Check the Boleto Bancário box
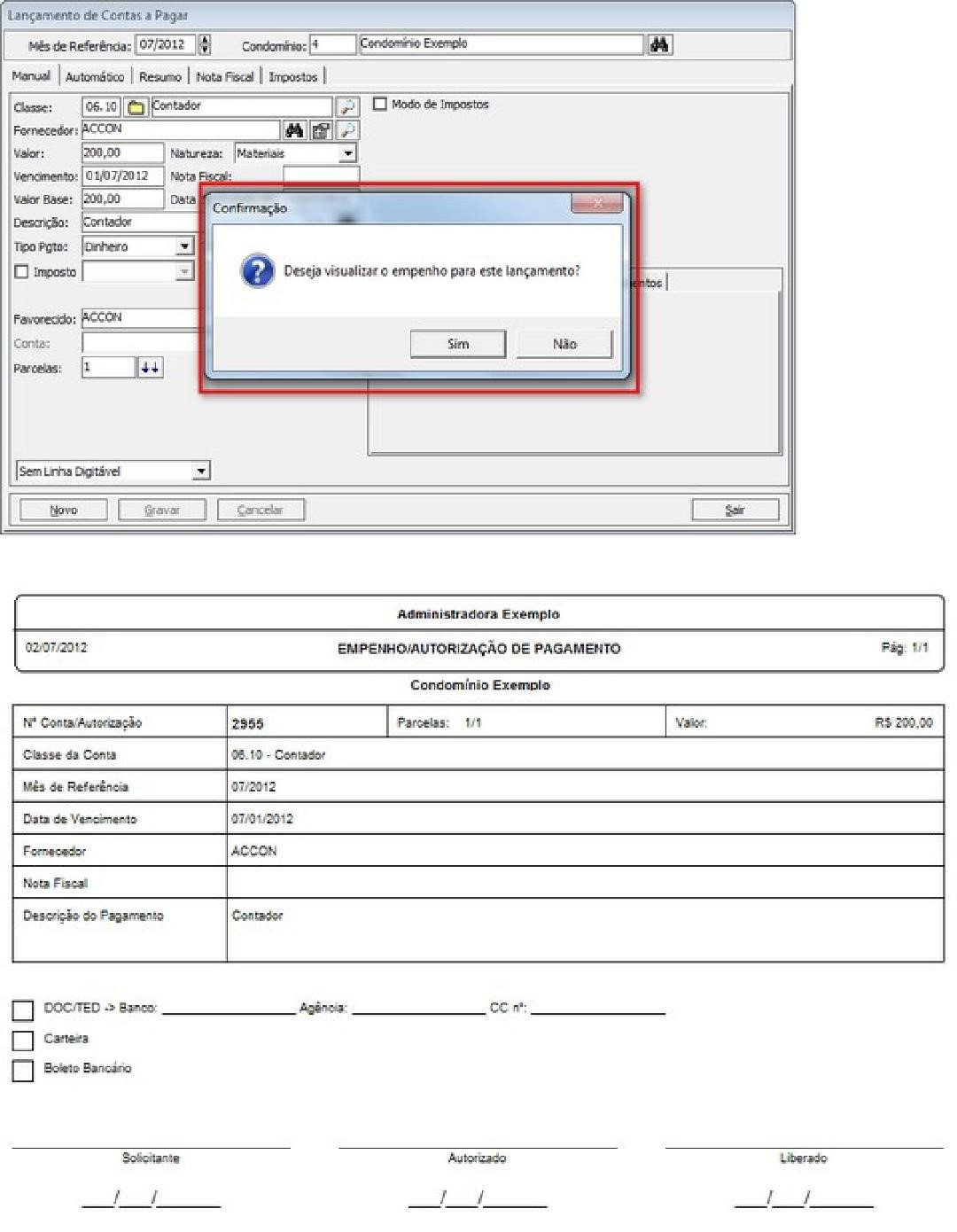This screenshot has height=1232, width=957. point(23,1071)
